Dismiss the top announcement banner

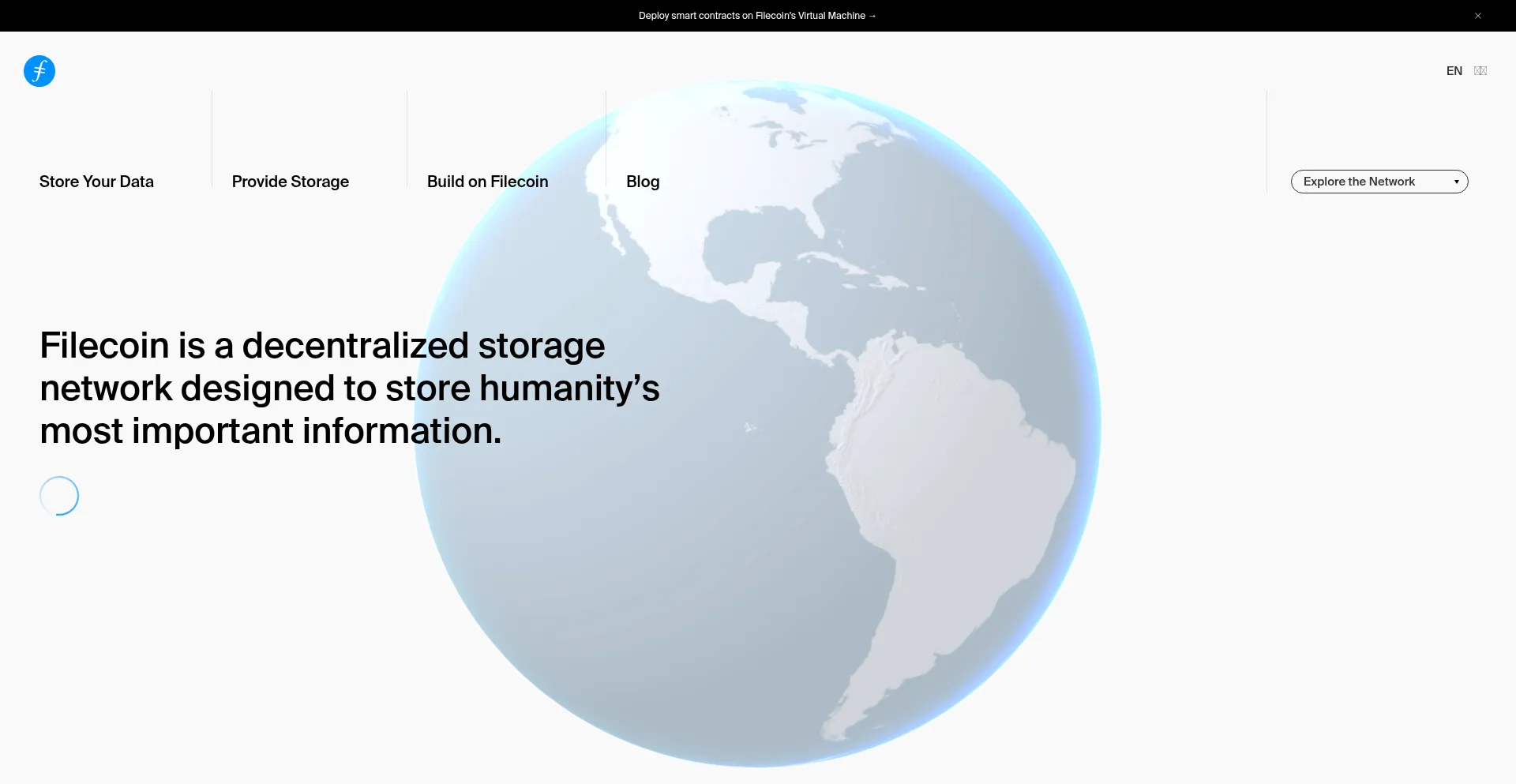(1477, 16)
